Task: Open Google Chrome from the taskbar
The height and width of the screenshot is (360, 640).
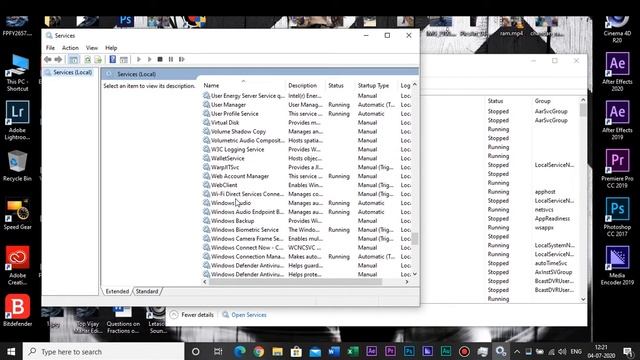Action: click(x=258, y=351)
